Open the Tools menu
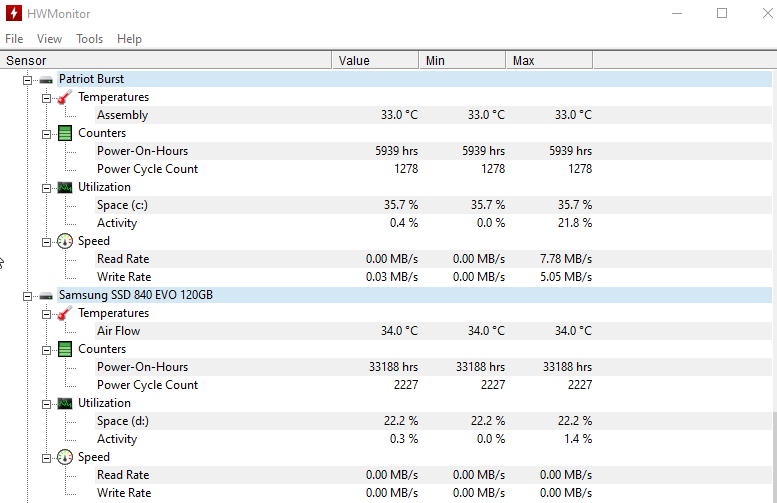 click(90, 39)
